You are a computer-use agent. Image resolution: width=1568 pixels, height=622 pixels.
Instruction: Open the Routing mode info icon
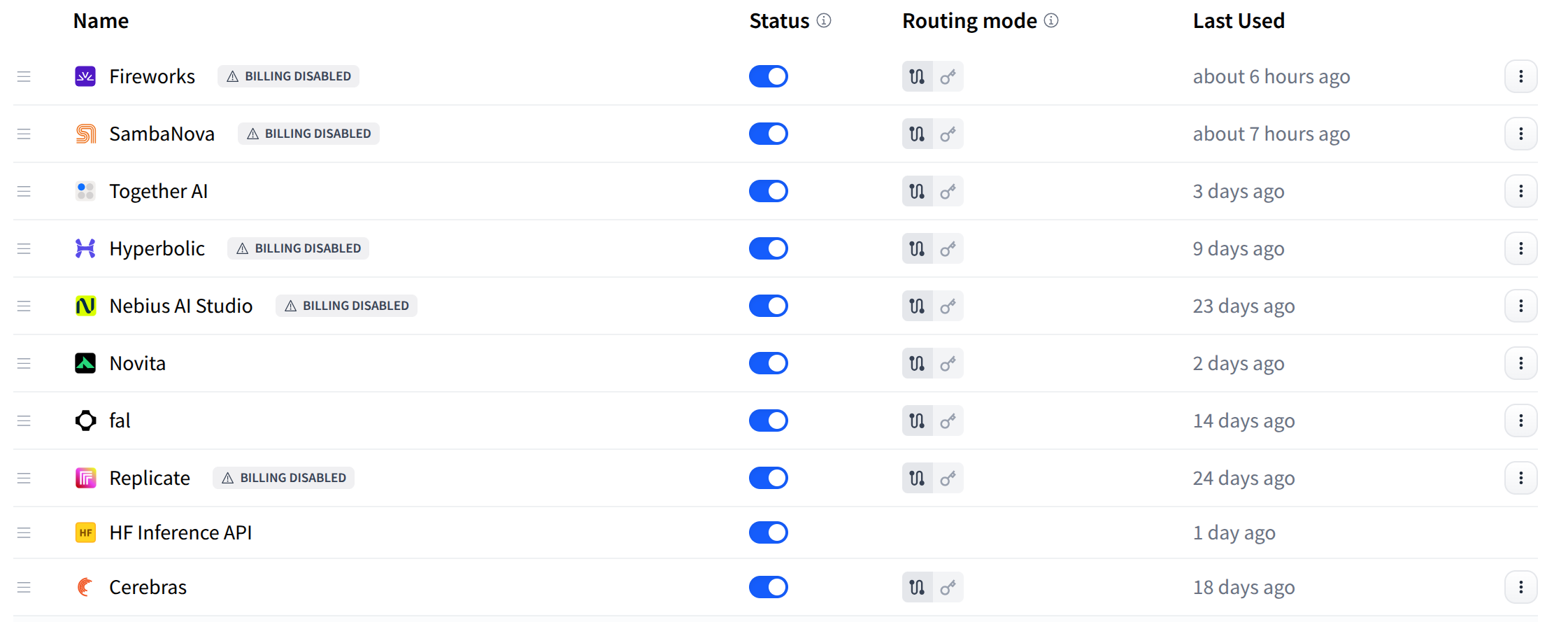pyautogui.click(x=1051, y=21)
